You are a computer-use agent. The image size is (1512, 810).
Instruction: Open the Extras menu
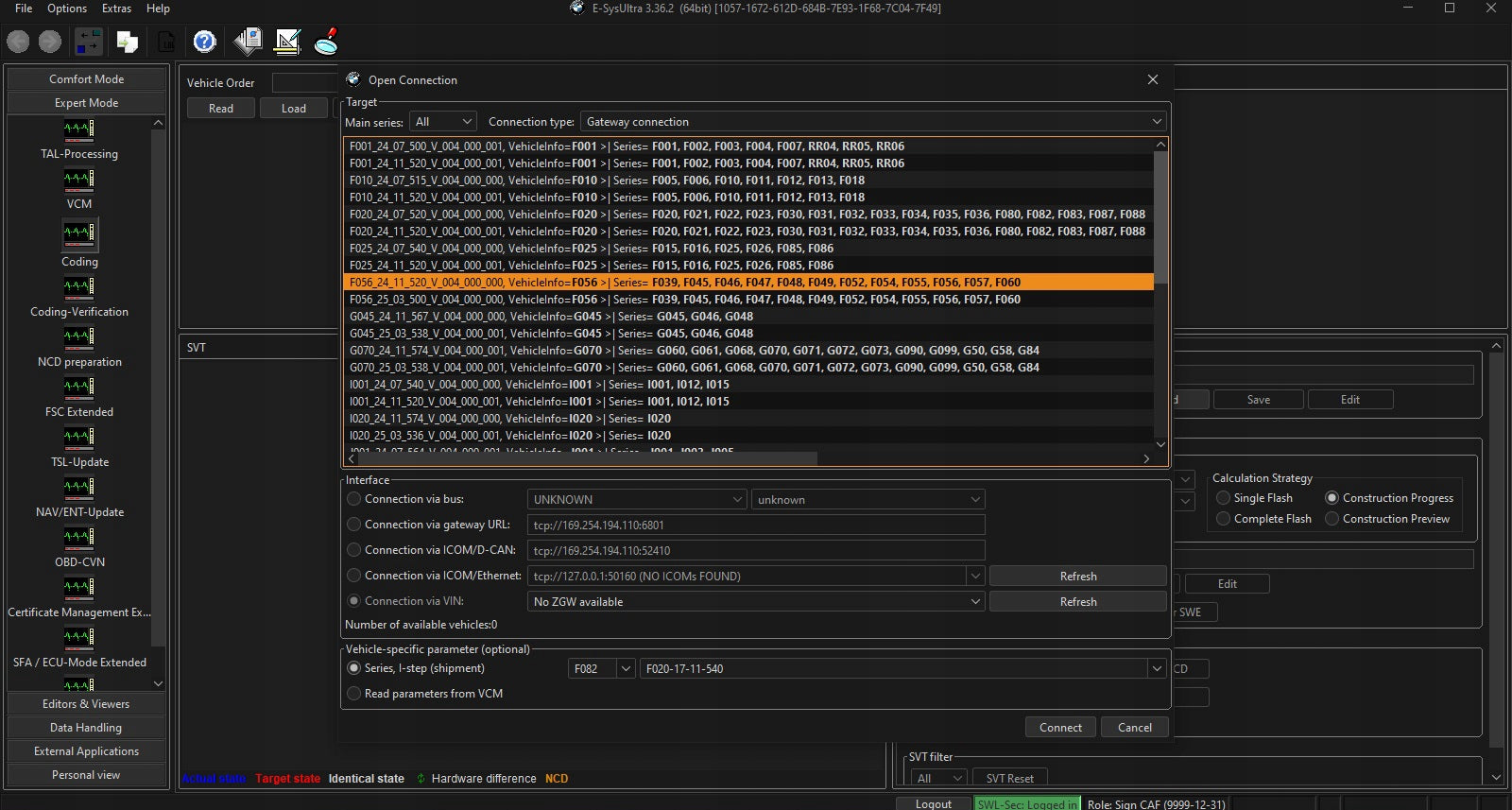coord(117,9)
